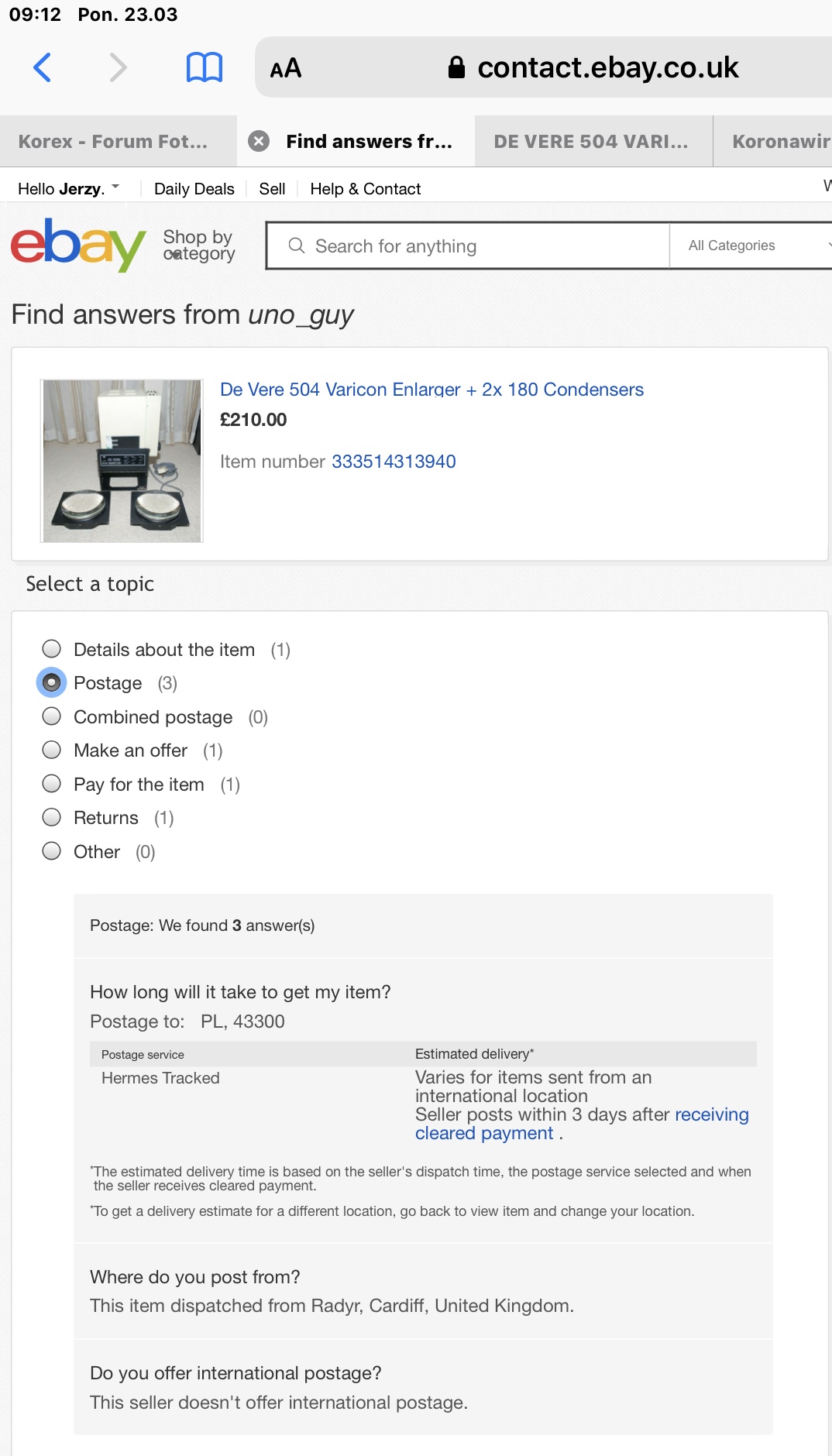
Task: Select the Details about the item option
Action: 52,648
